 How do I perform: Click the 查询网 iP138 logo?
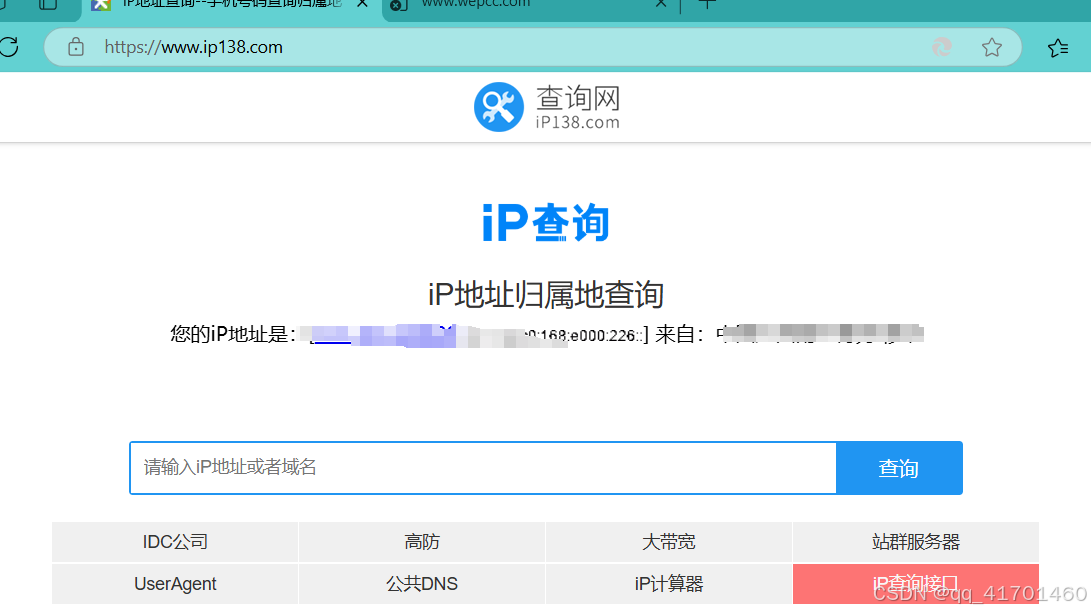(x=546, y=106)
